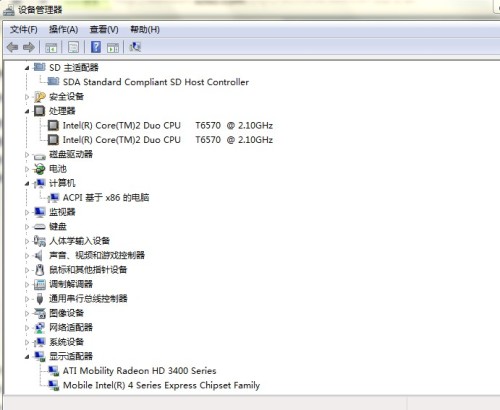This screenshot has width=500, height=410.
Task: Select the 鼠标和其他指针设备 label
Action: click(88, 270)
